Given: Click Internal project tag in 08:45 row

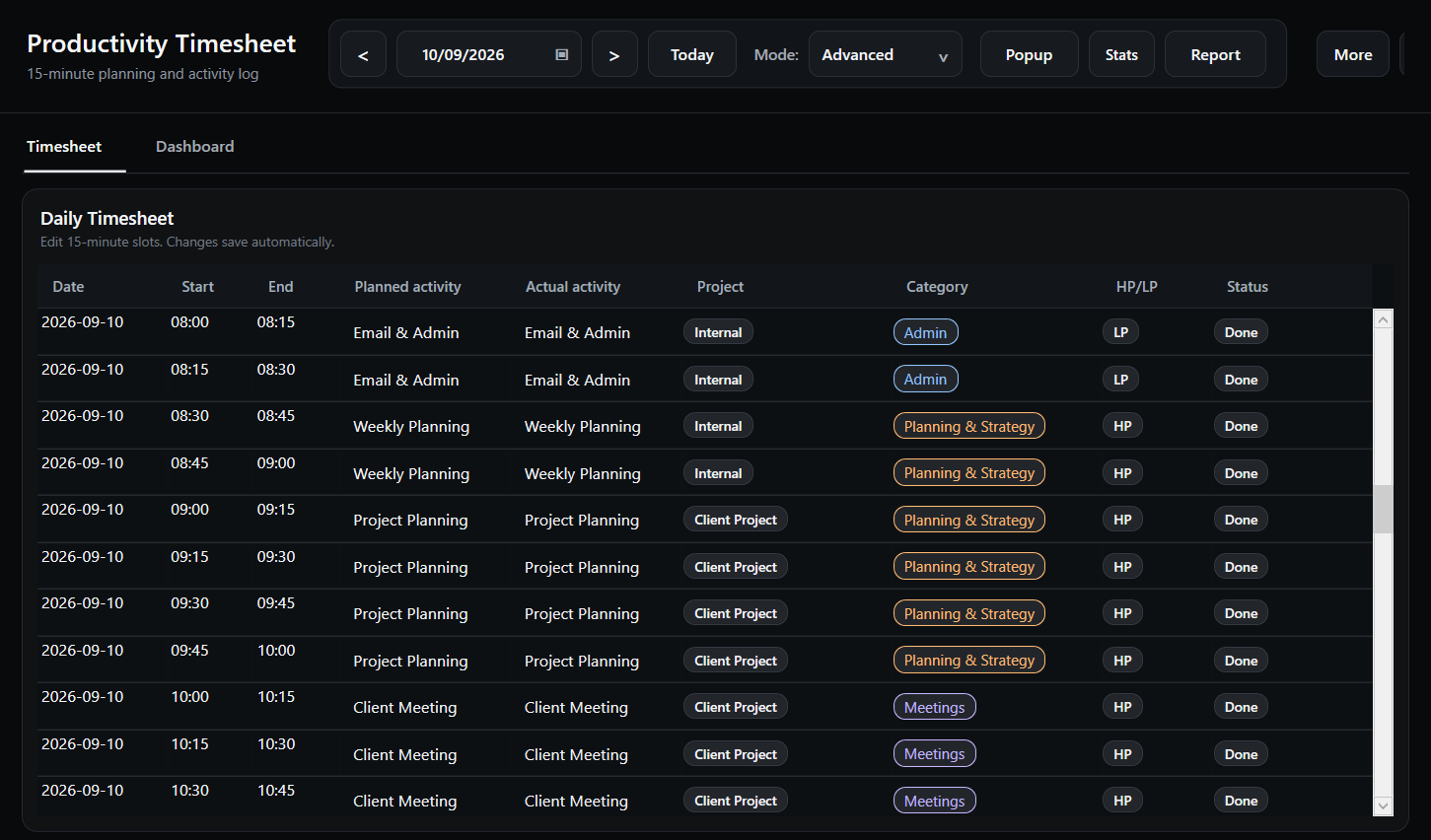Looking at the screenshot, I should [x=718, y=473].
